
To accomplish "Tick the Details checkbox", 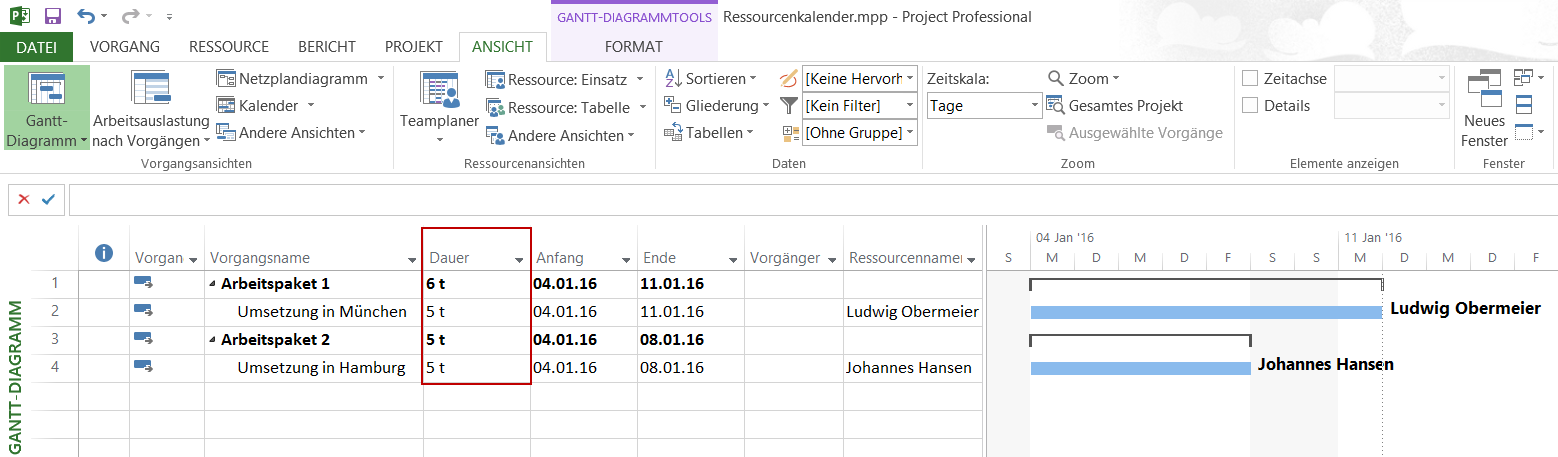I will pos(1250,106).
